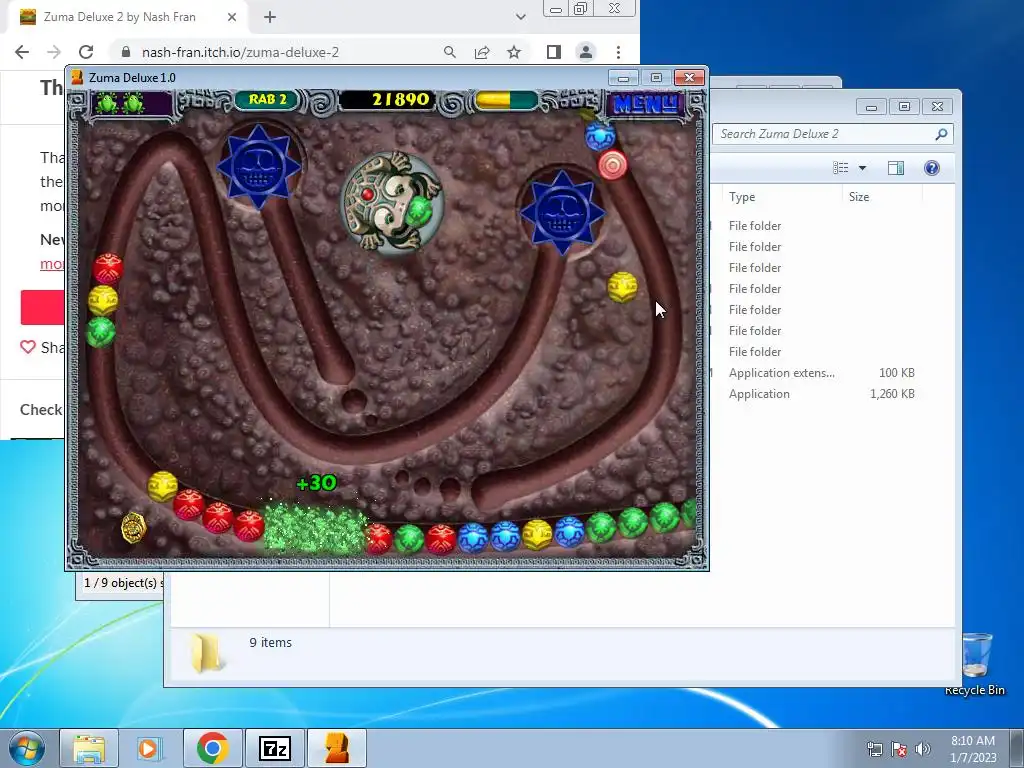This screenshot has height=768, width=1024.
Task: Click the yellow ball flying near the right track
Action: click(622, 287)
